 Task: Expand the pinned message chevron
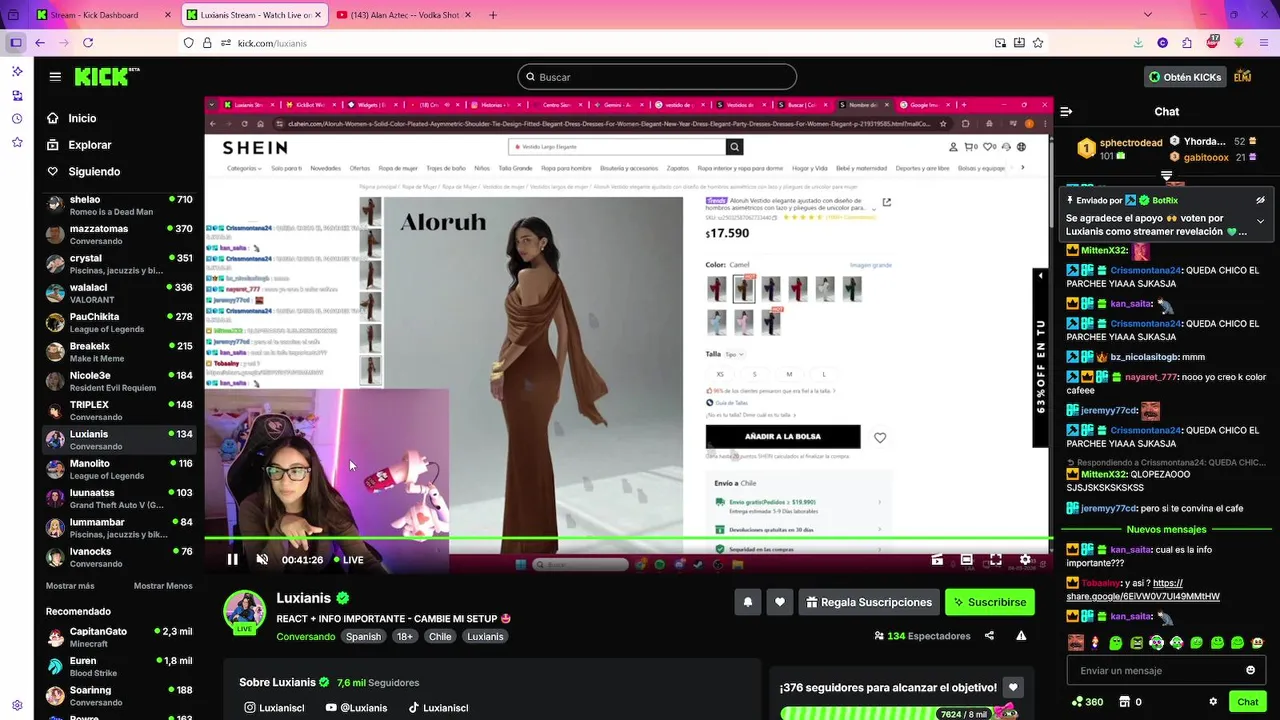click(1260, 221)
